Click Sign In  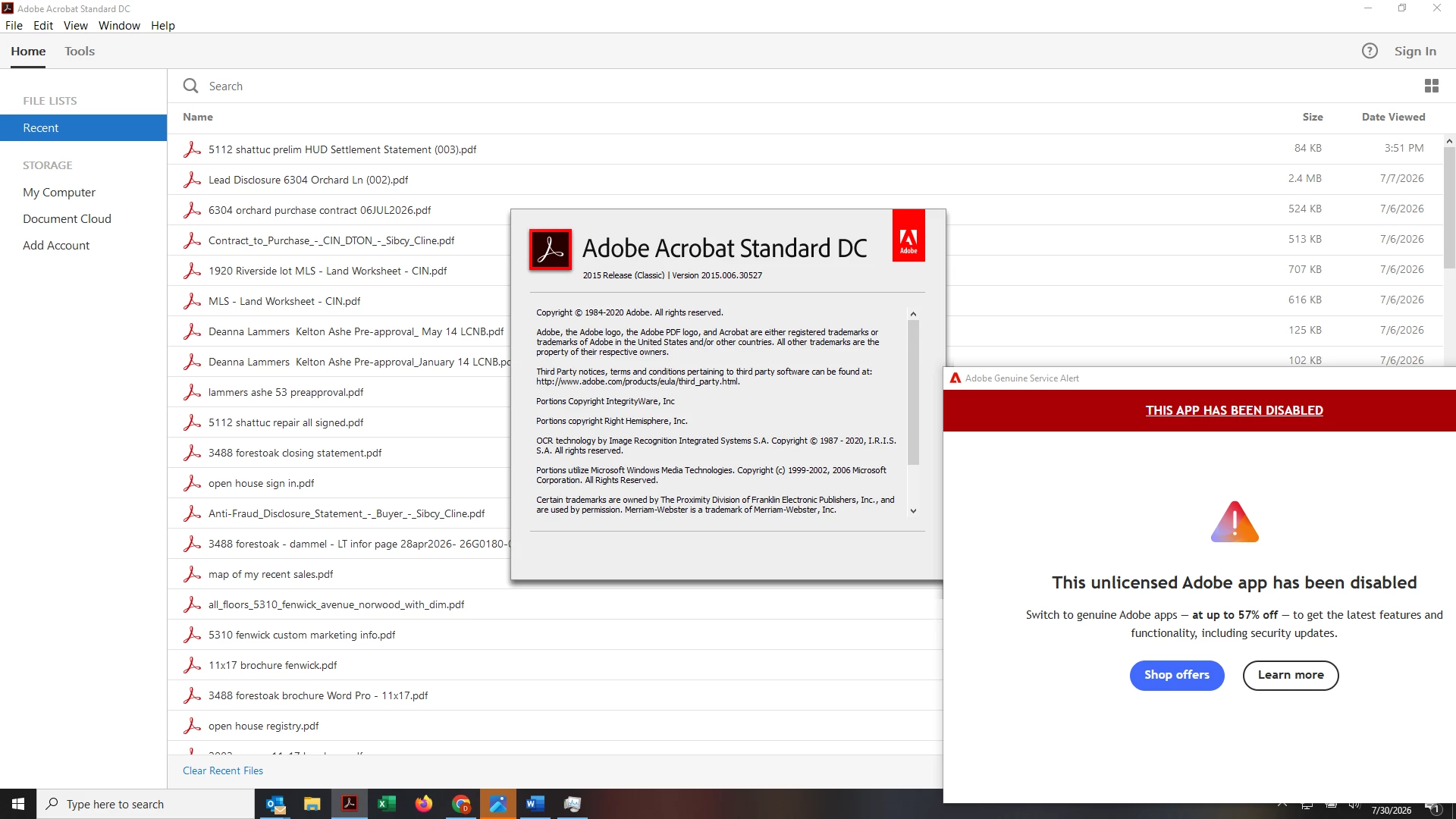(1415, 51)
